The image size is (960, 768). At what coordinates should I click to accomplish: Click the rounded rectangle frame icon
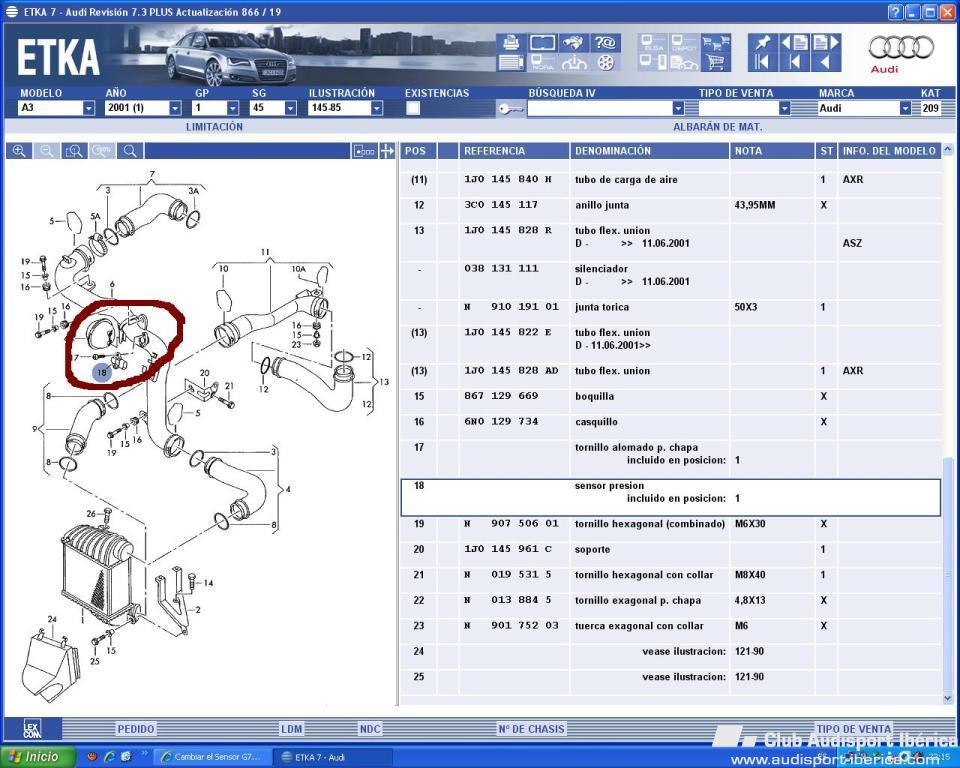(542, 42)
